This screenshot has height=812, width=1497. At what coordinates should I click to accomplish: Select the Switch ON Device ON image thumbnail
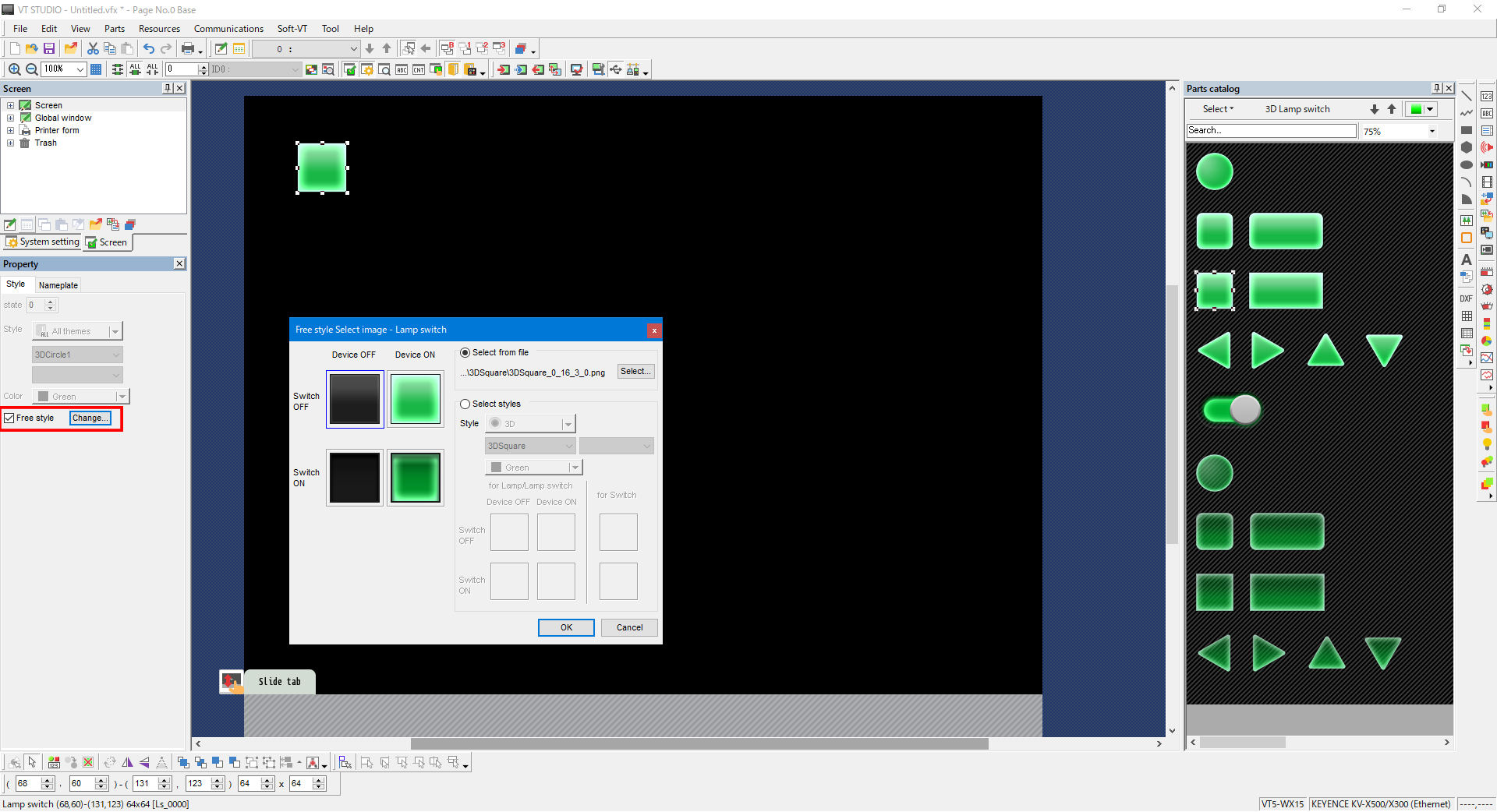(416, 478)
